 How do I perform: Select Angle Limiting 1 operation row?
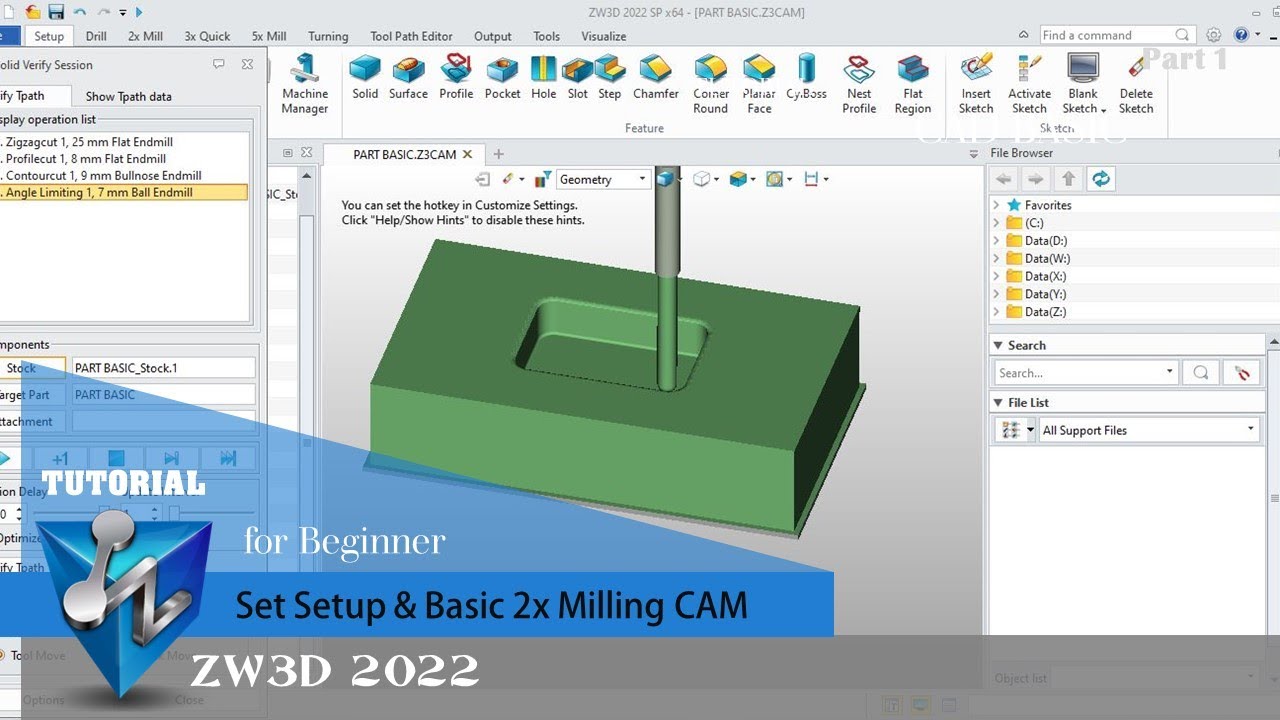tap(124, 192)
